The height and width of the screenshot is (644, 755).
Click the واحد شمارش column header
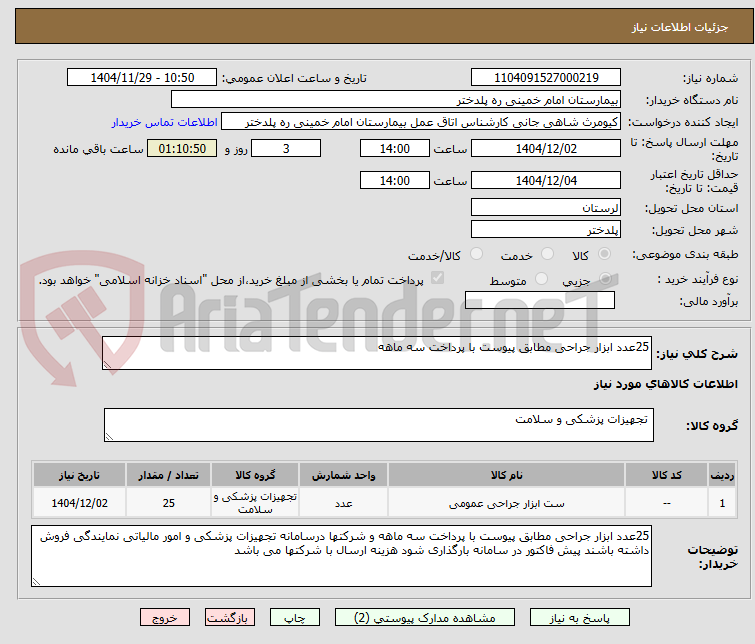coord(343,475)
